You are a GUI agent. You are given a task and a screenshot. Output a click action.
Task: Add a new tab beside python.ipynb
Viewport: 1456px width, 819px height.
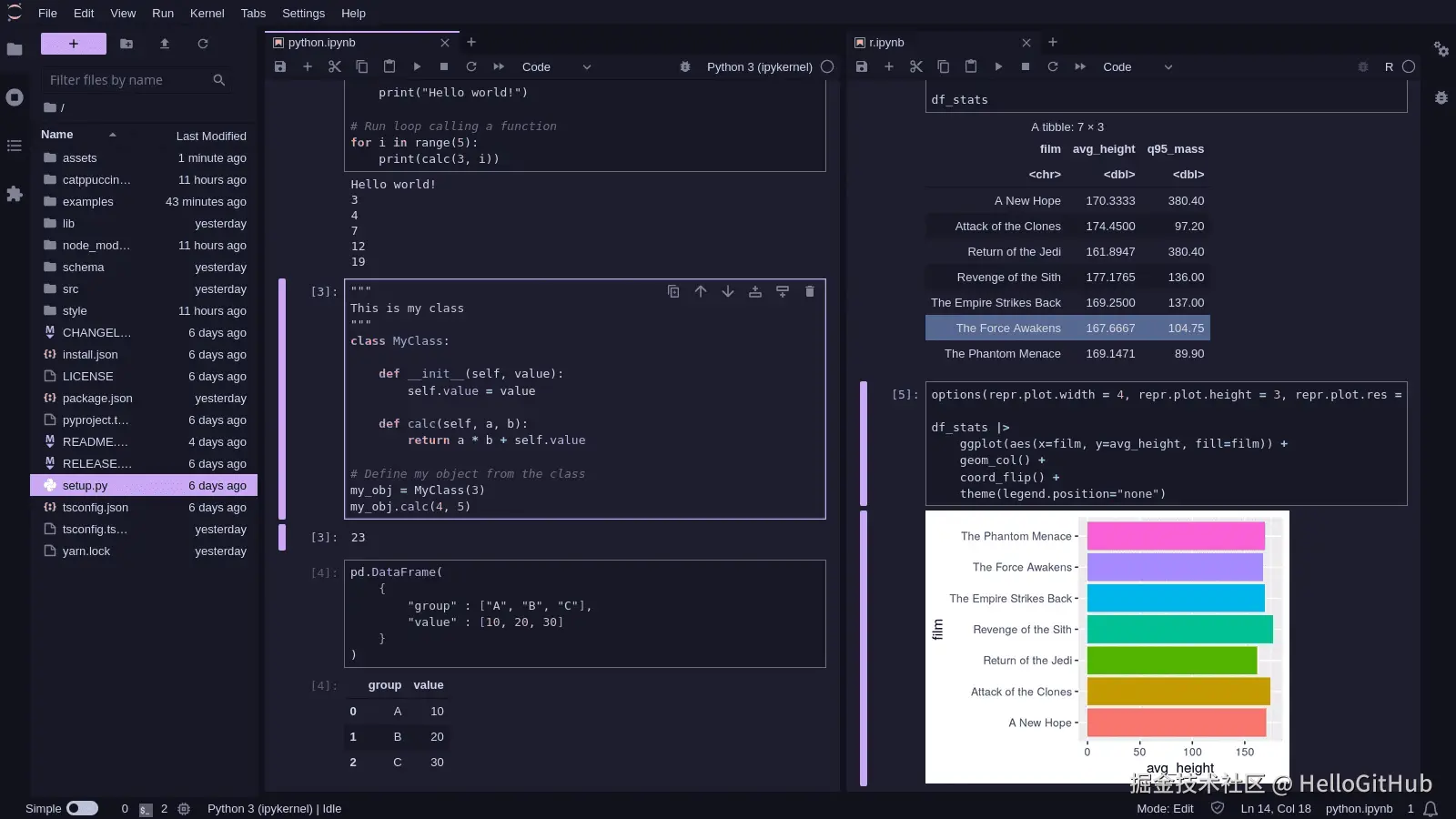point(471,42)
